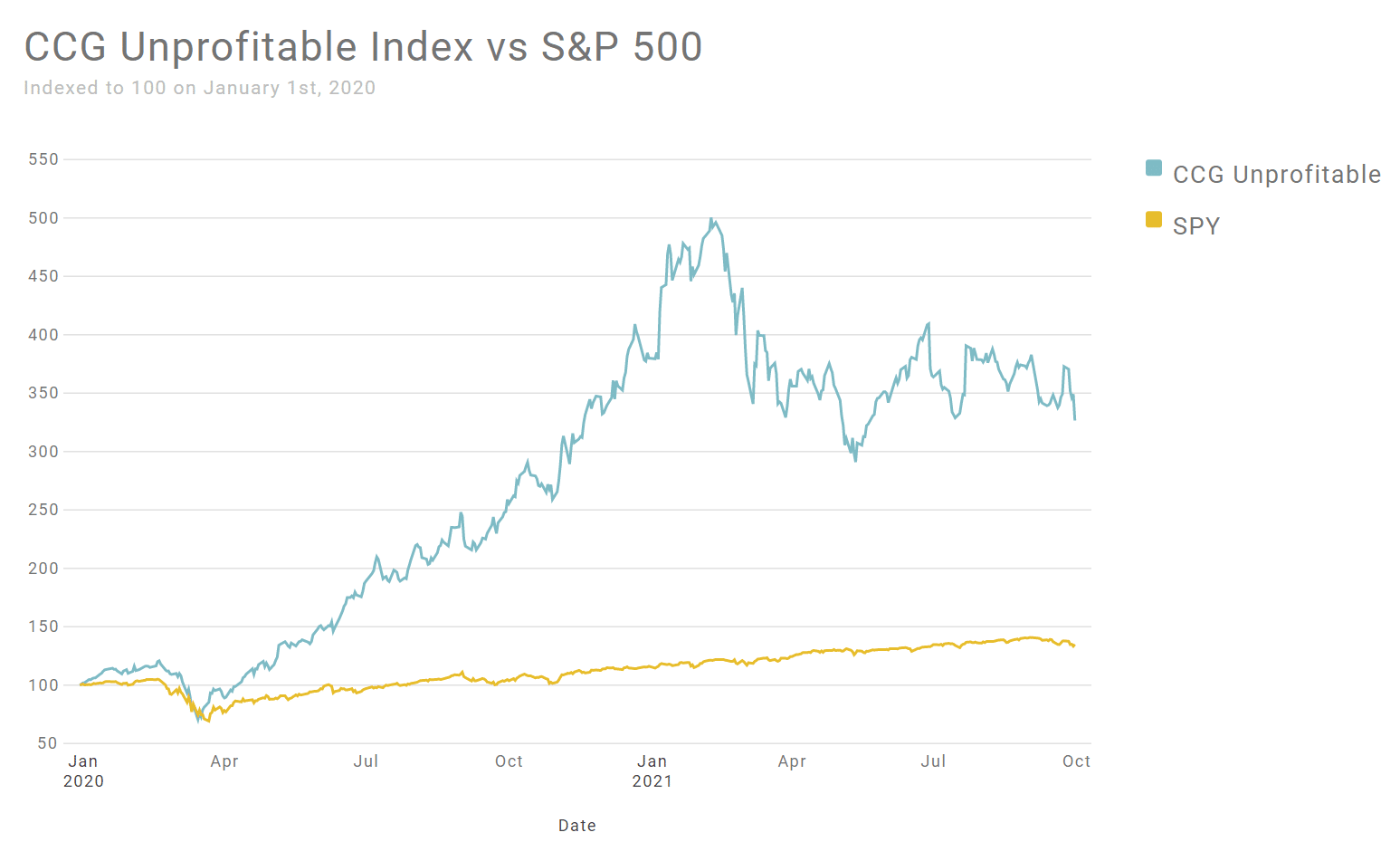Click the last 'Oct' x-axis label
Screen dimensions: 1400x861
[x=1076, y=761]
